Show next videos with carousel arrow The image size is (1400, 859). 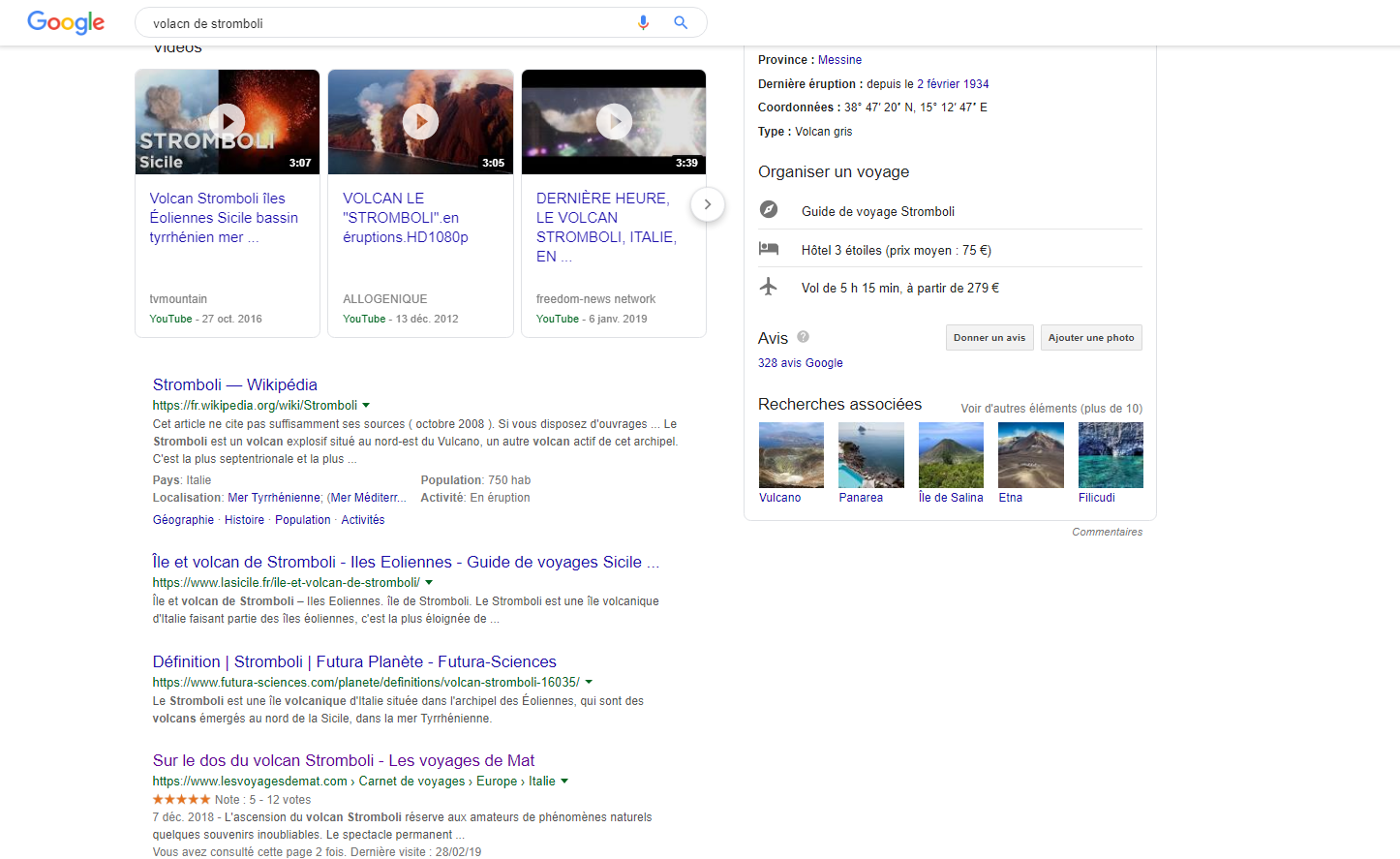[708, 204]
